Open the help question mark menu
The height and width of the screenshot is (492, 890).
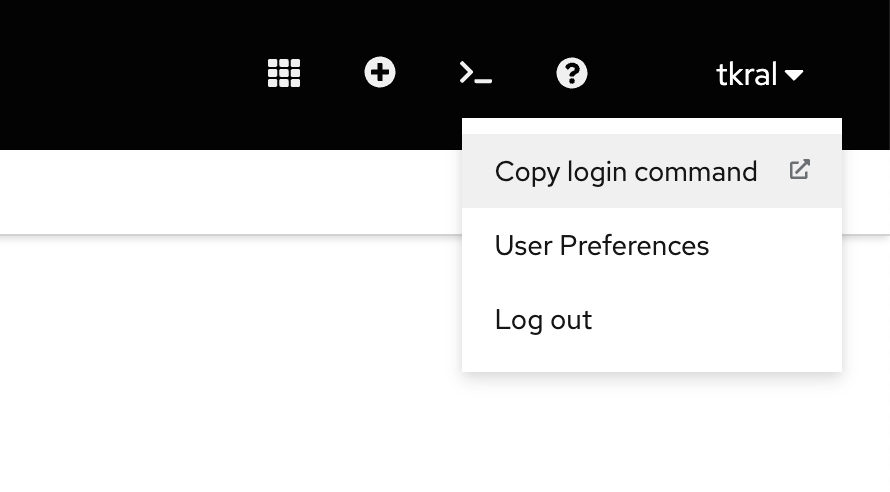(x=572, y=73)
